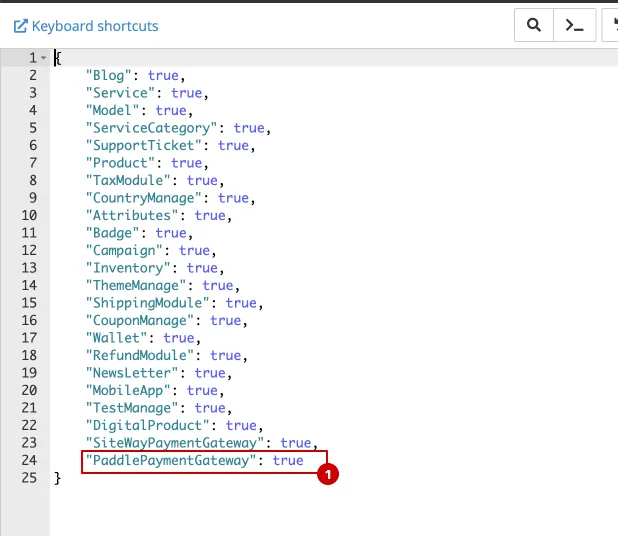Click the closing brace on line 25
The width and height of the screenshot is (618, 536).
point(58,478)
